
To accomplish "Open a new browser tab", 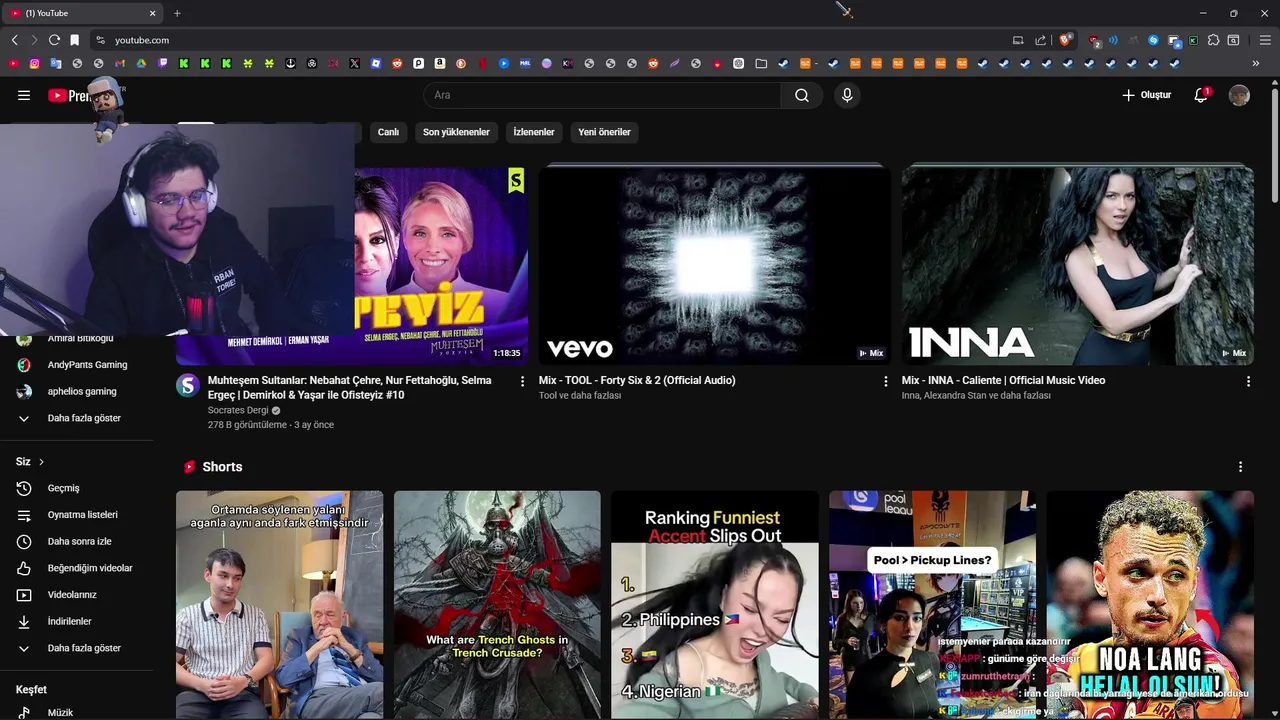I will point(177,13).
